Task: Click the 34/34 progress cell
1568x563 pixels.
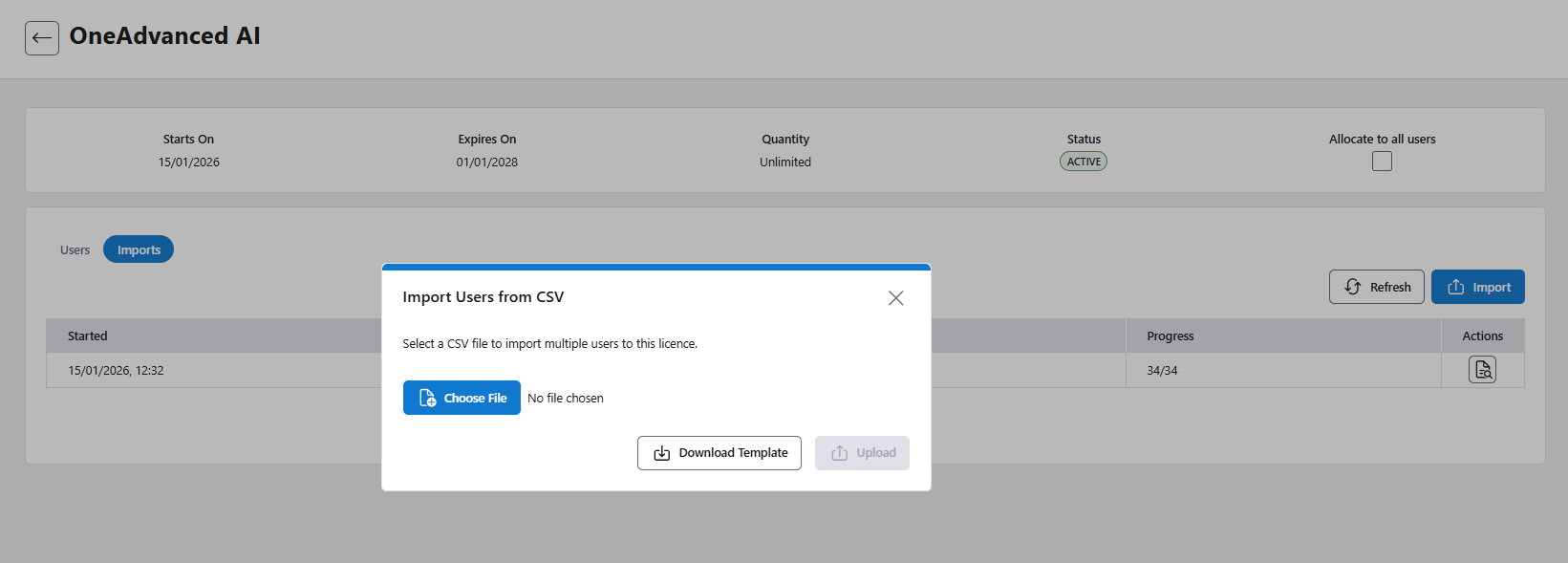Action: 1162,370
